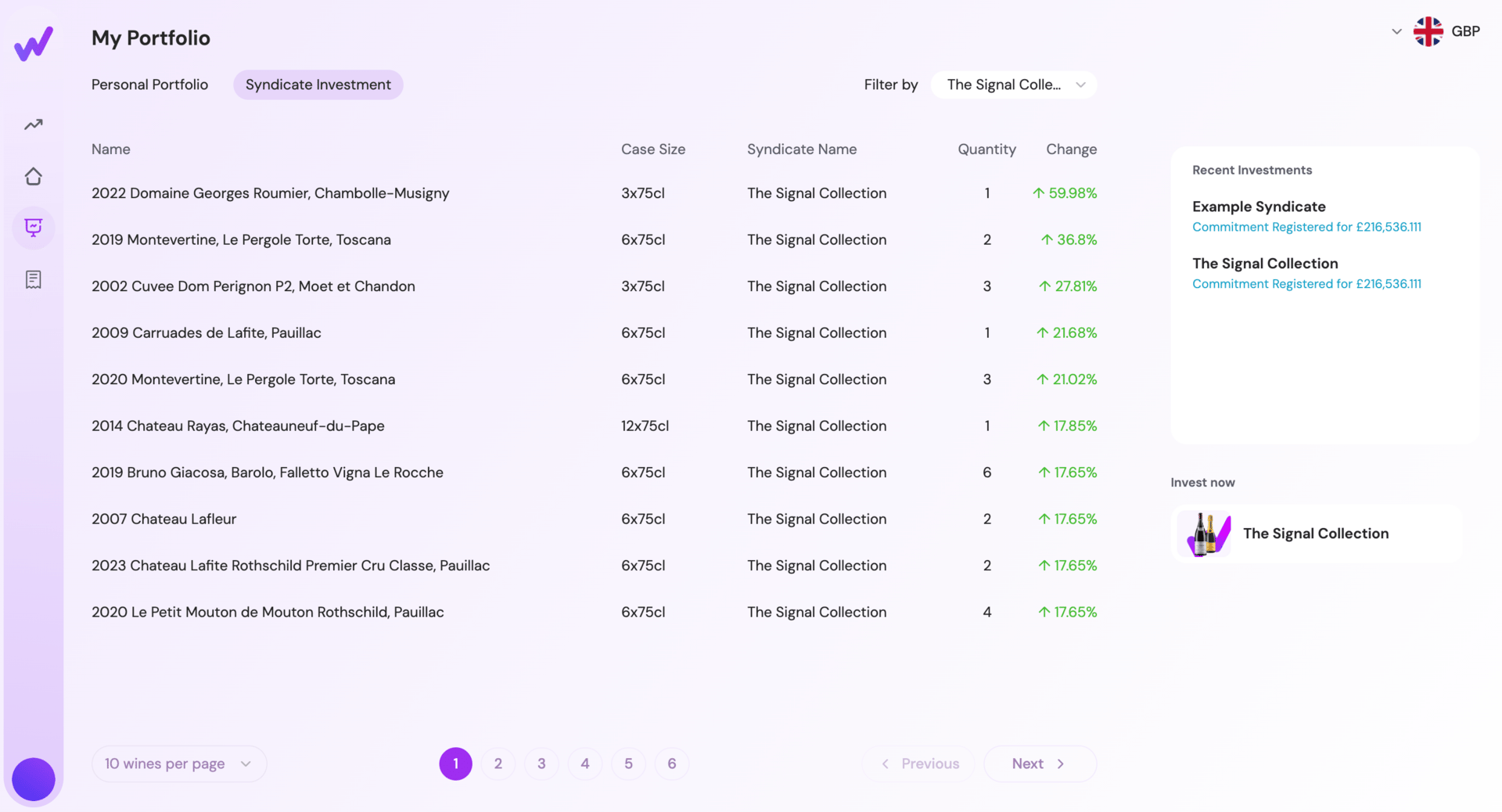Viewport: 1502px width, 812px height.
Task: Open the Filter by syndicate dropdown
Action: coord(1014,84)
